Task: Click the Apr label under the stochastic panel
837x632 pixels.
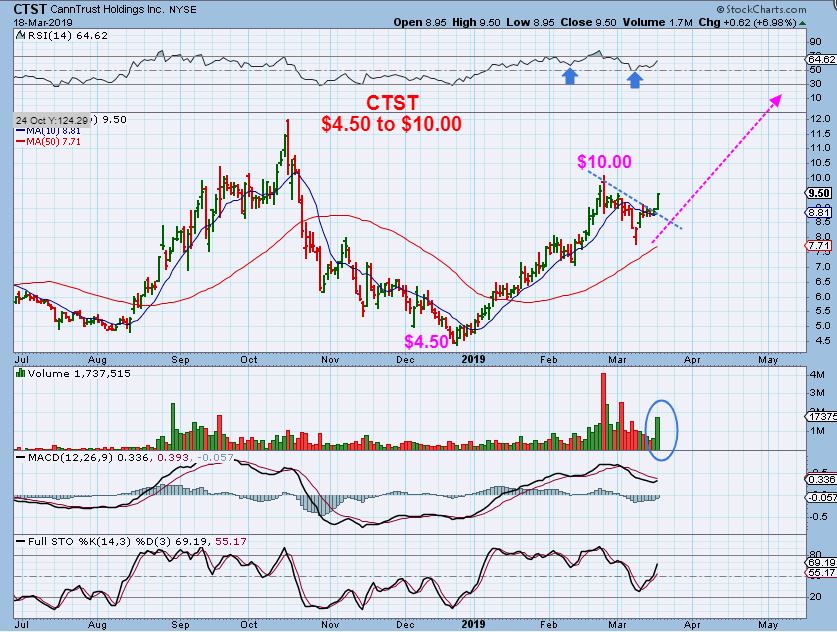Action: coord(692,625)
